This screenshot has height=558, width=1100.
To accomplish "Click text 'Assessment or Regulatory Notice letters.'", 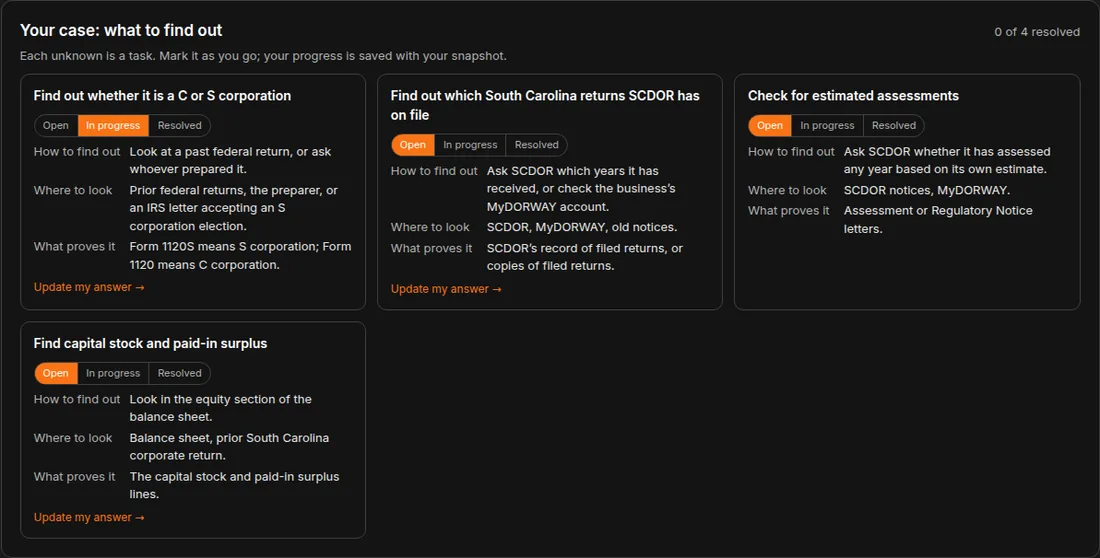I will coord(938,220).
